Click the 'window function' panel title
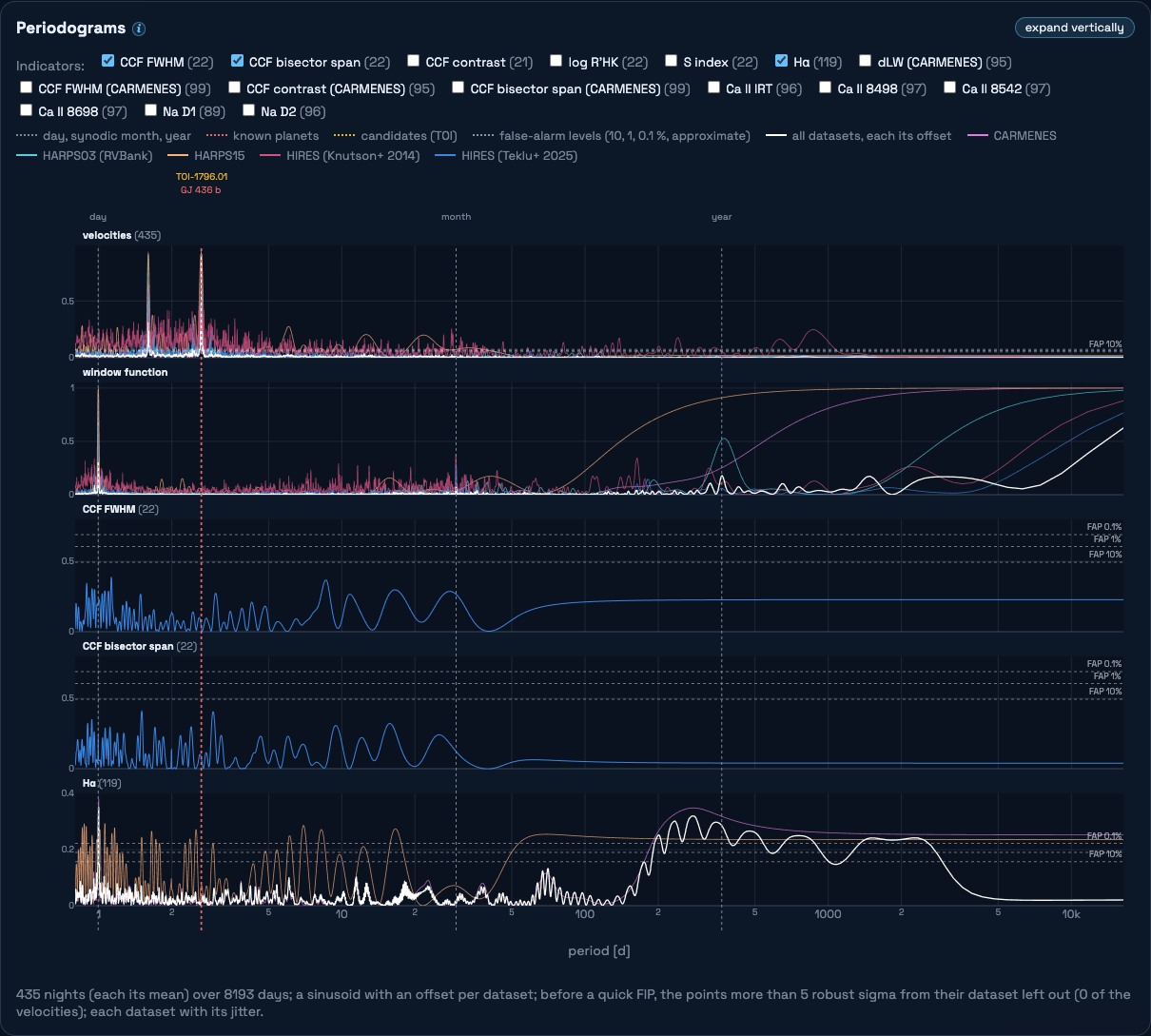 [x=125, y=372]
